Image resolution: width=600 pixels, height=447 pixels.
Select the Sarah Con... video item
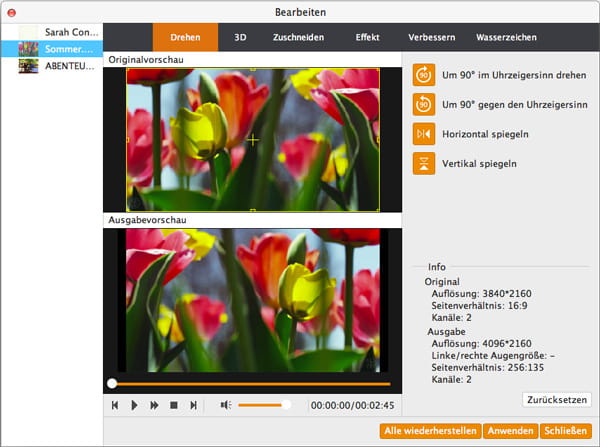pos(52,32)
